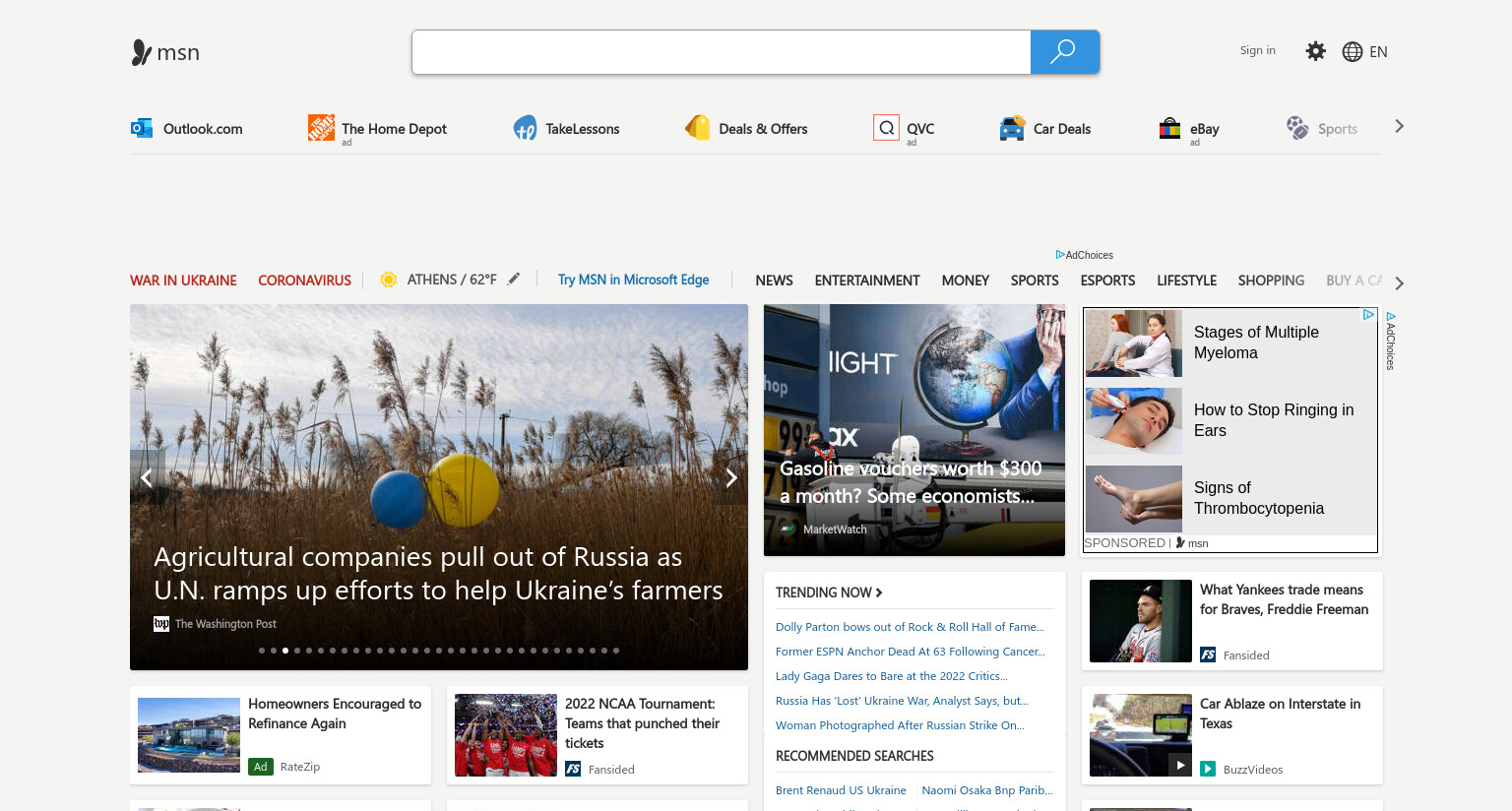Click the QVC logo icon
Viewport: 1512px width, 811px height.
pyautogui.click(x=886, y=128)
